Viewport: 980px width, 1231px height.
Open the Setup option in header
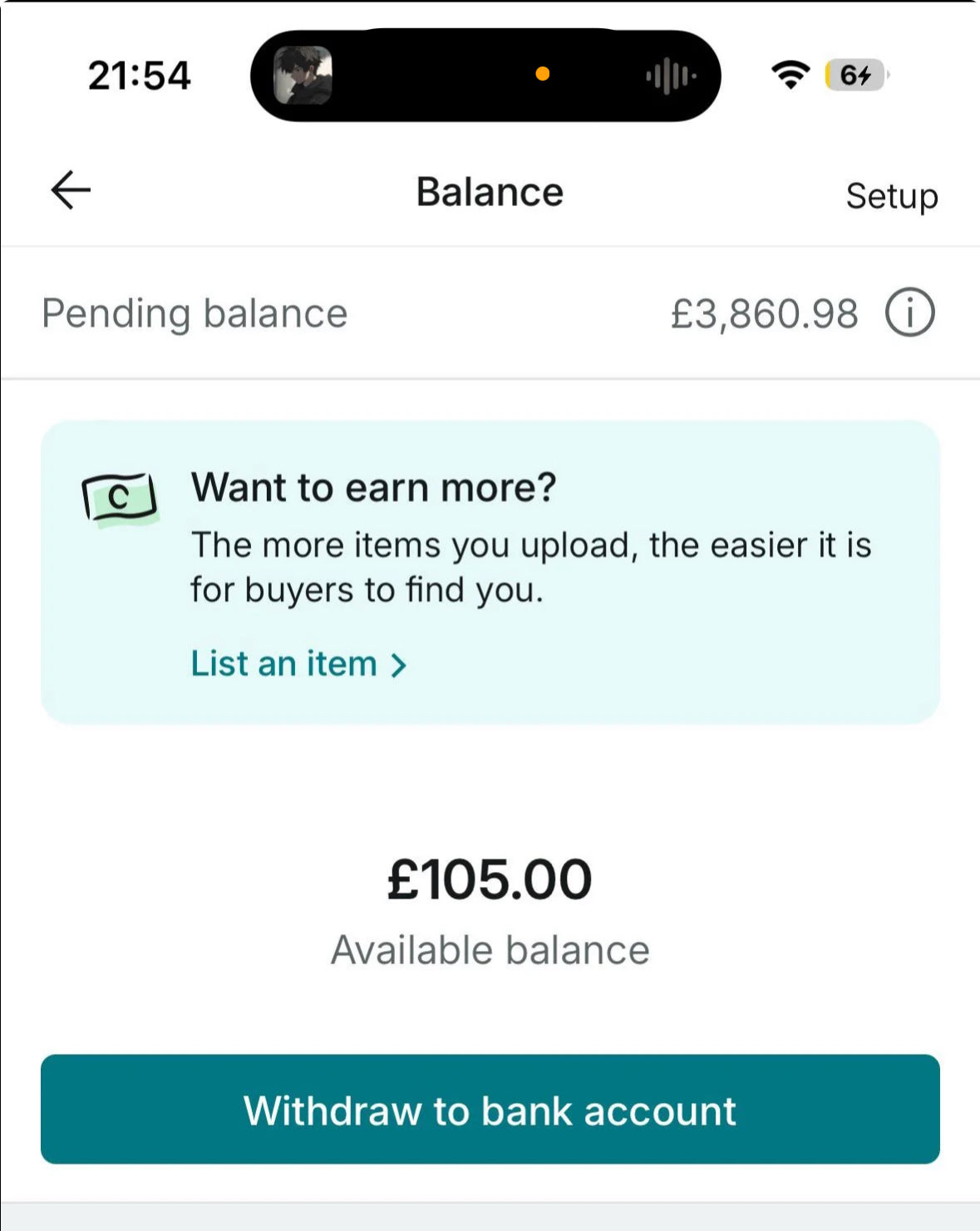coord(891,196)
